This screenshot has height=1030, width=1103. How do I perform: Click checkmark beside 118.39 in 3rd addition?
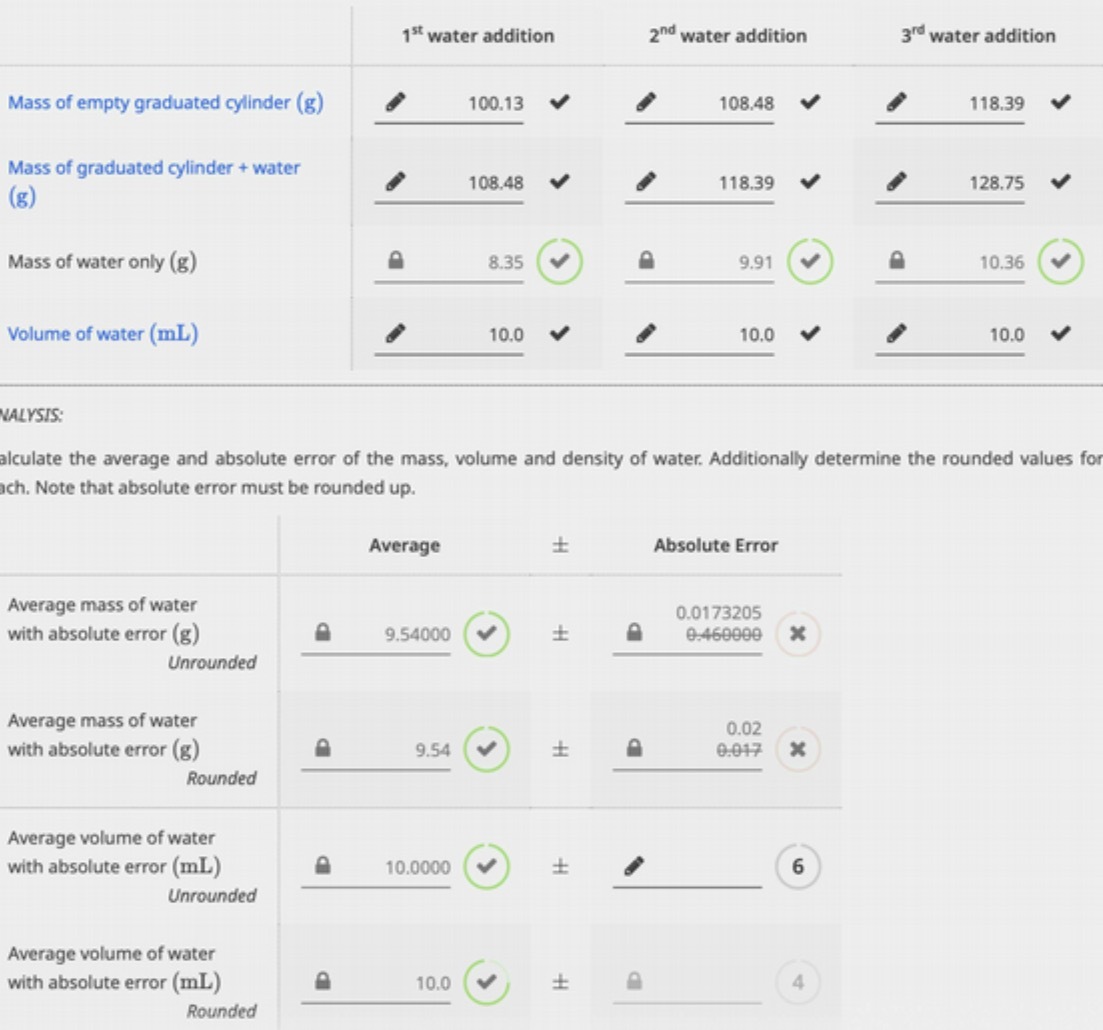[x=1061, y=102]
